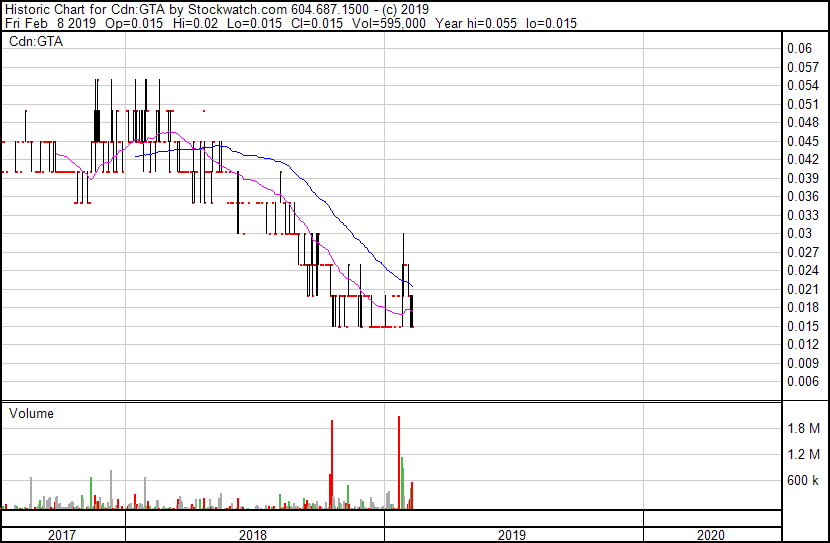Click the 0.036 price axis label

[x=802, y=196]
